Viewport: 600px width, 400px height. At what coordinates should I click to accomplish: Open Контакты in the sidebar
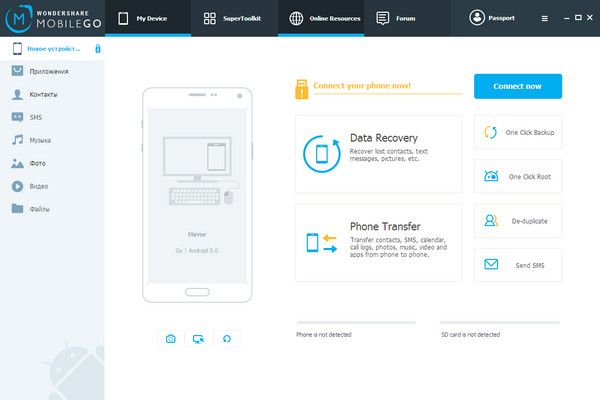click(52, 94)
